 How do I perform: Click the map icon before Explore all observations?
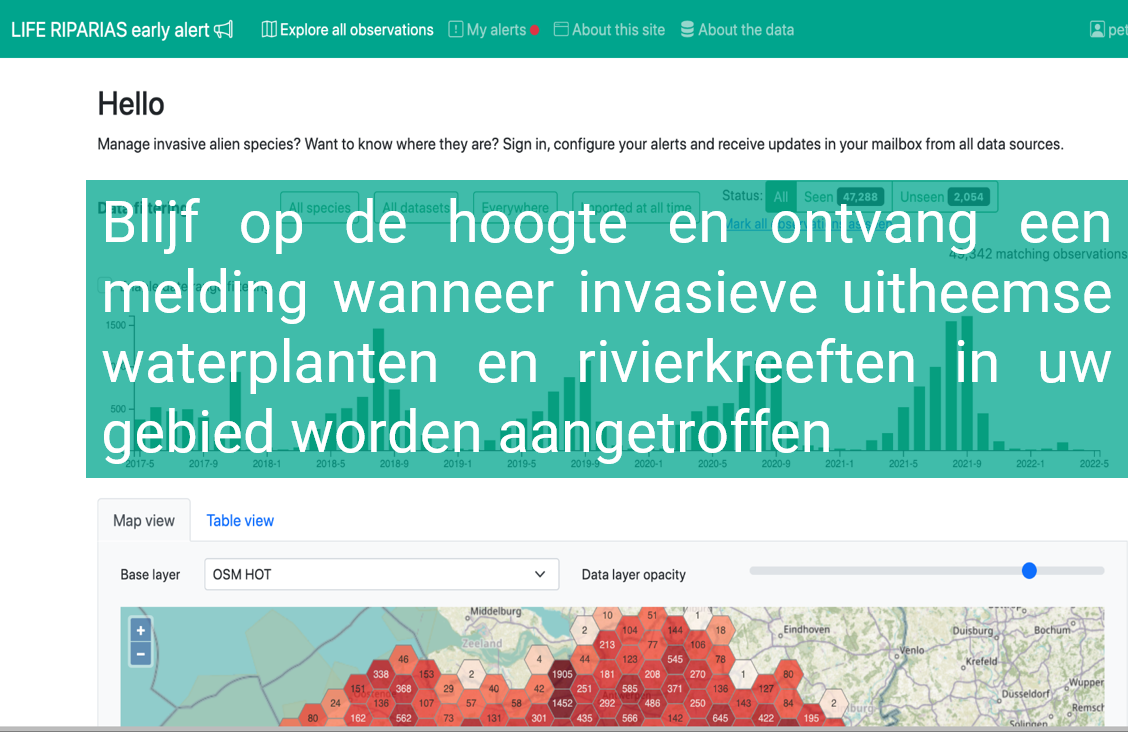point(269,29)
